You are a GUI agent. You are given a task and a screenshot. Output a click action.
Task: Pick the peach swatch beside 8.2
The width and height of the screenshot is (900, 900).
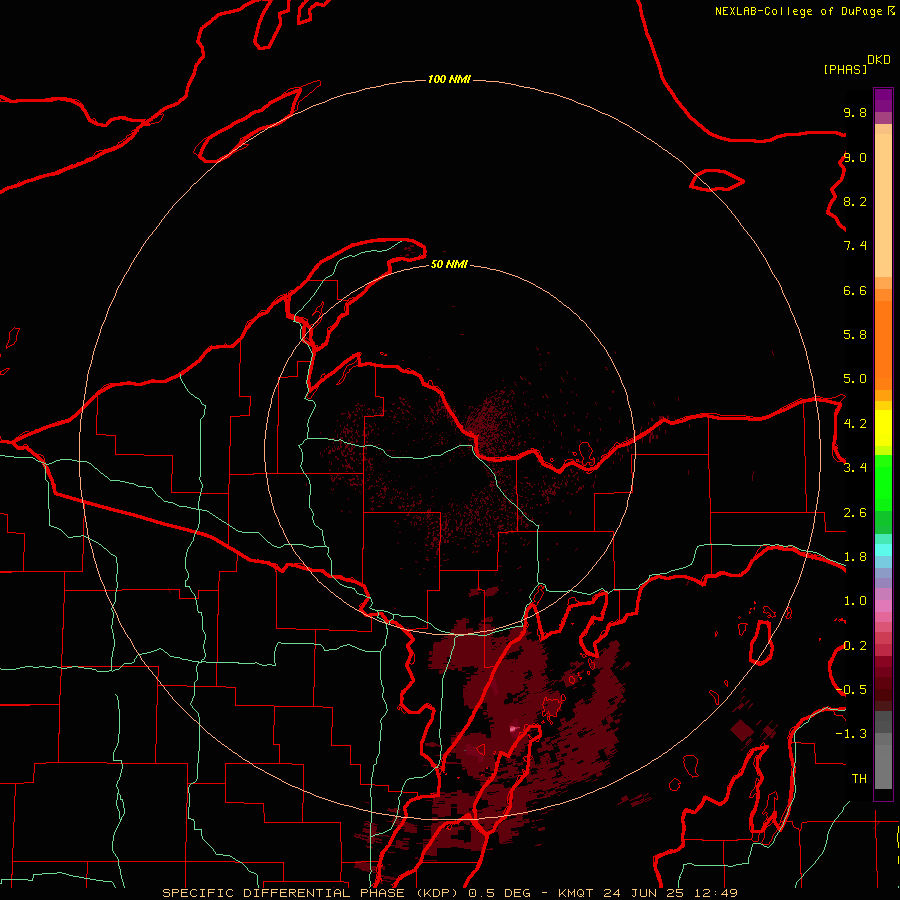point(883,204)
